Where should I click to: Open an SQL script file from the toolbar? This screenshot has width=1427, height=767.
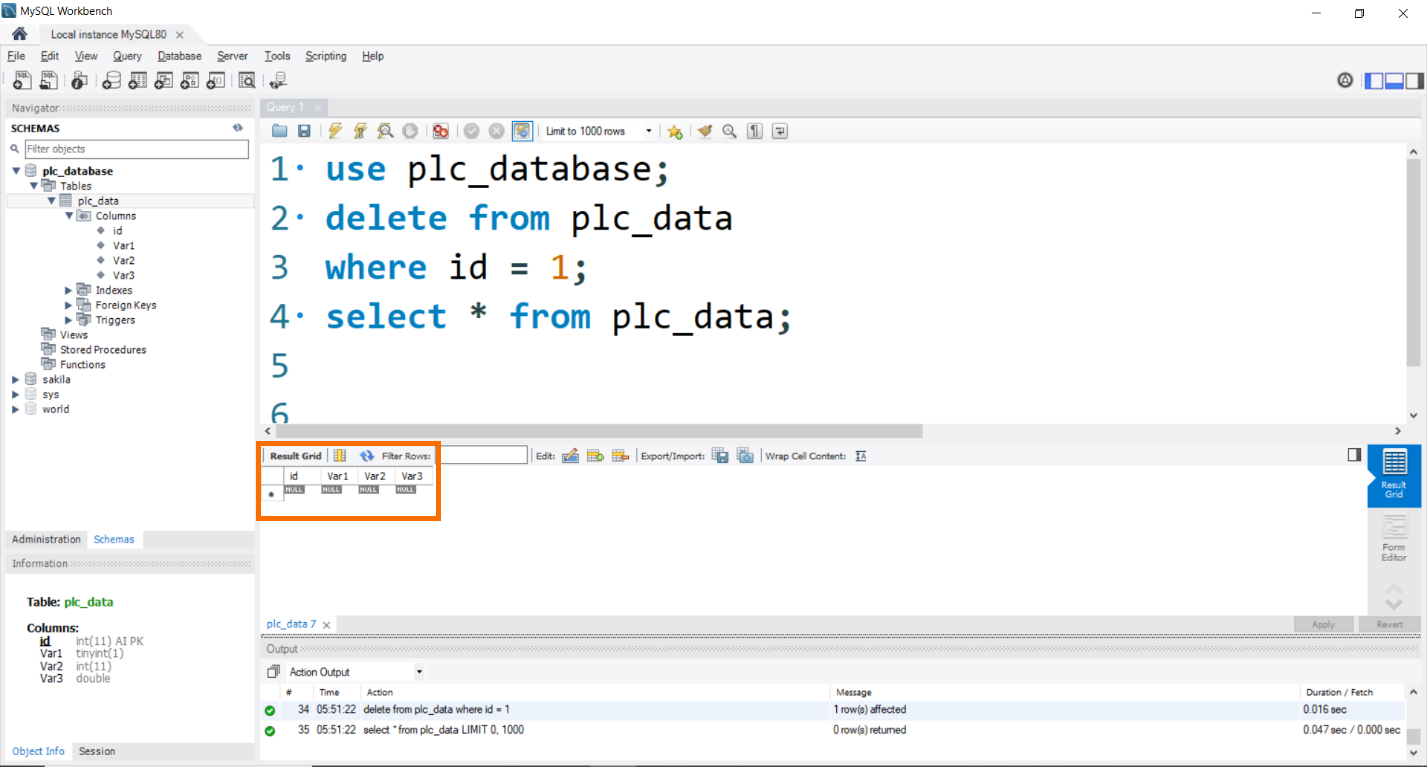click(x=48, y=80)
